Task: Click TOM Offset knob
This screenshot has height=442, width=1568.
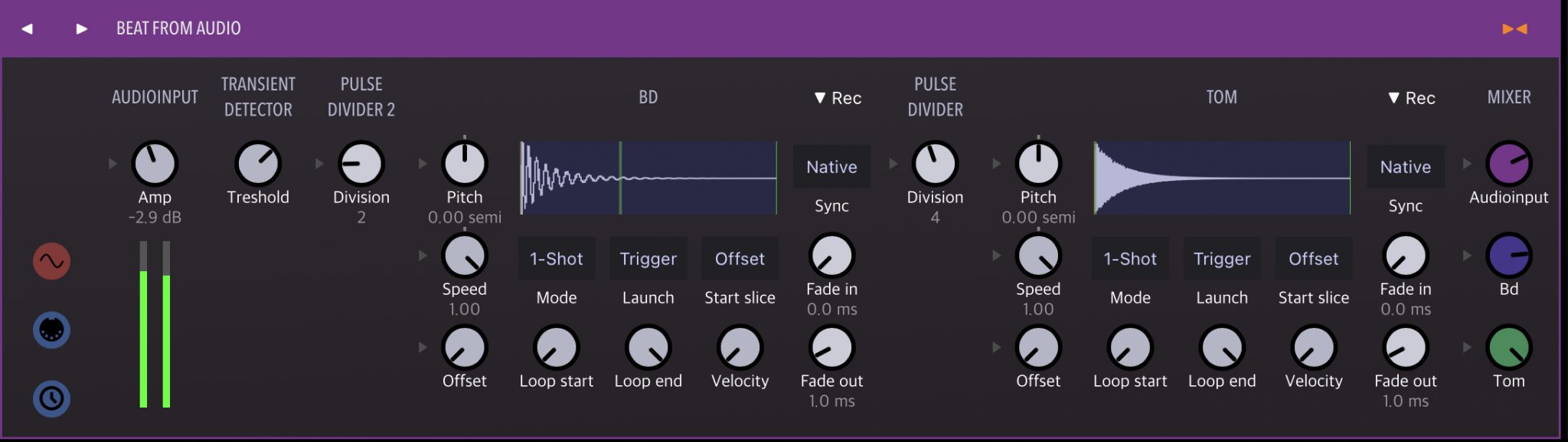Action: click(1038, 348)
